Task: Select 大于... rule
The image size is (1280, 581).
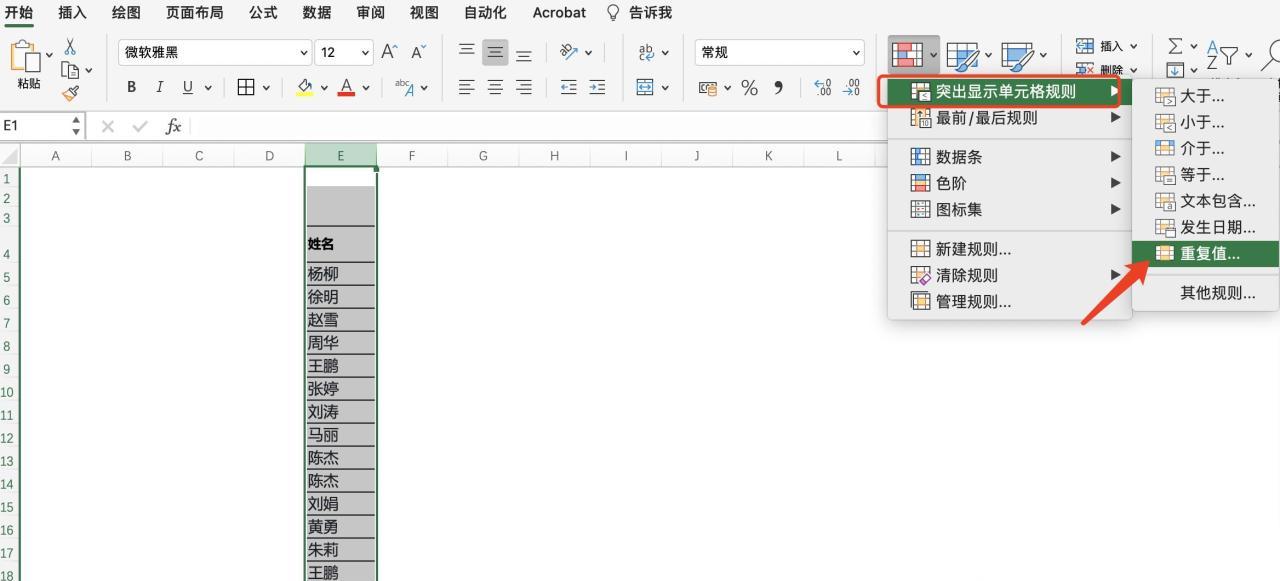Action: [x=1205, y=96]
